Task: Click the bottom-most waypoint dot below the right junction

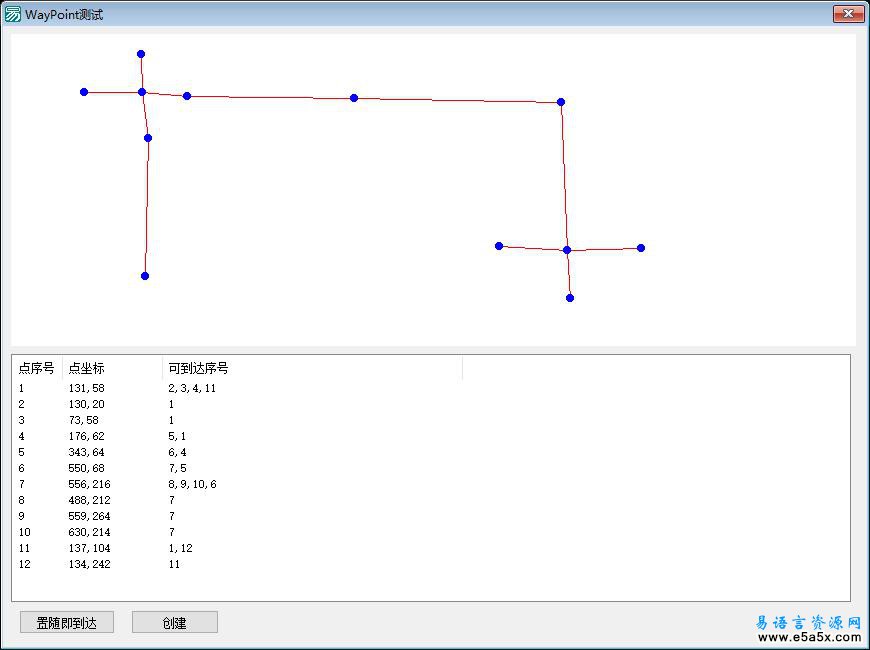Action: pyautogui.click(x=570, y=298)
